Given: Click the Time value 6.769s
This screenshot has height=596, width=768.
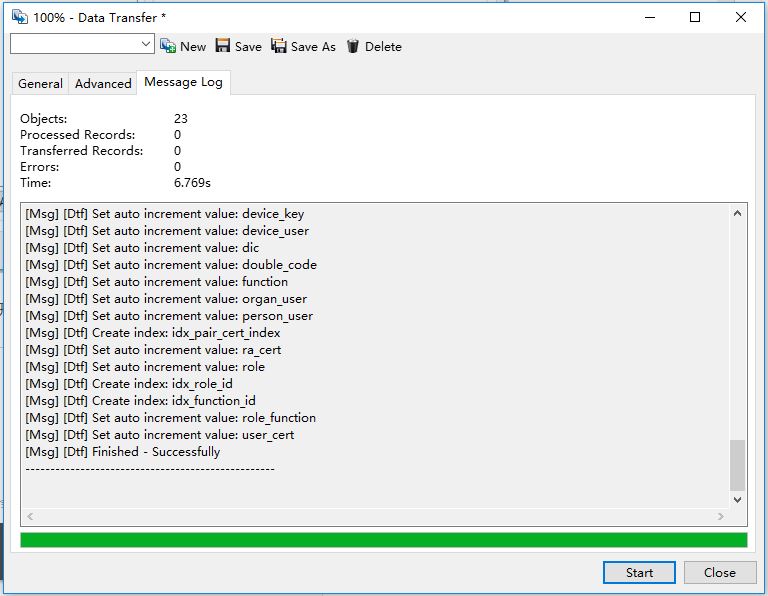Looking at the screenshot, I should [192, 183].
